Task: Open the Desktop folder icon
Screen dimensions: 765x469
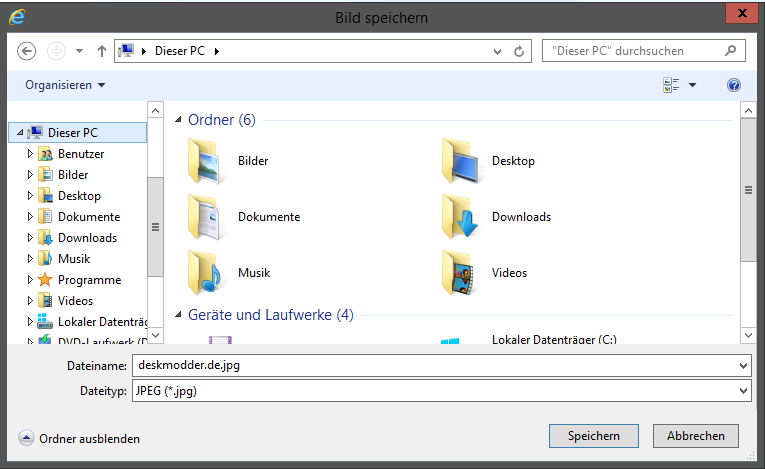Action: (x=460, y=162)
